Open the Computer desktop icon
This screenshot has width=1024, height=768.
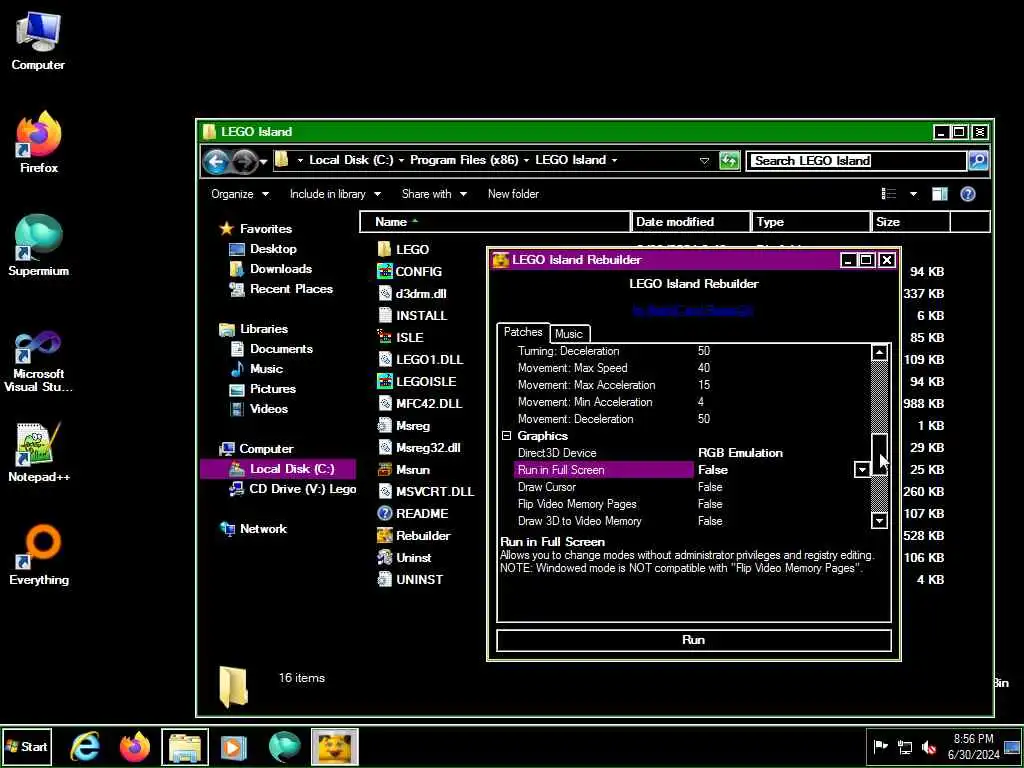[38, 40]
